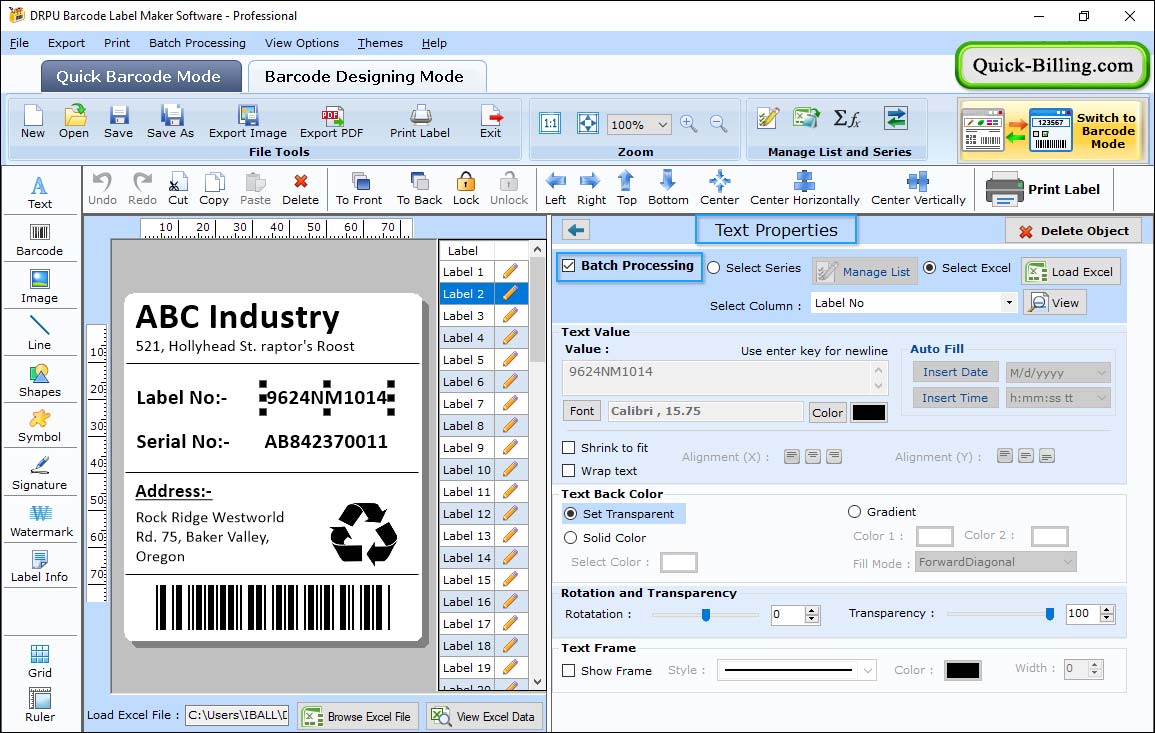Enable Shrink to fit checkbox
The image size is (1155, 733).
569,448
